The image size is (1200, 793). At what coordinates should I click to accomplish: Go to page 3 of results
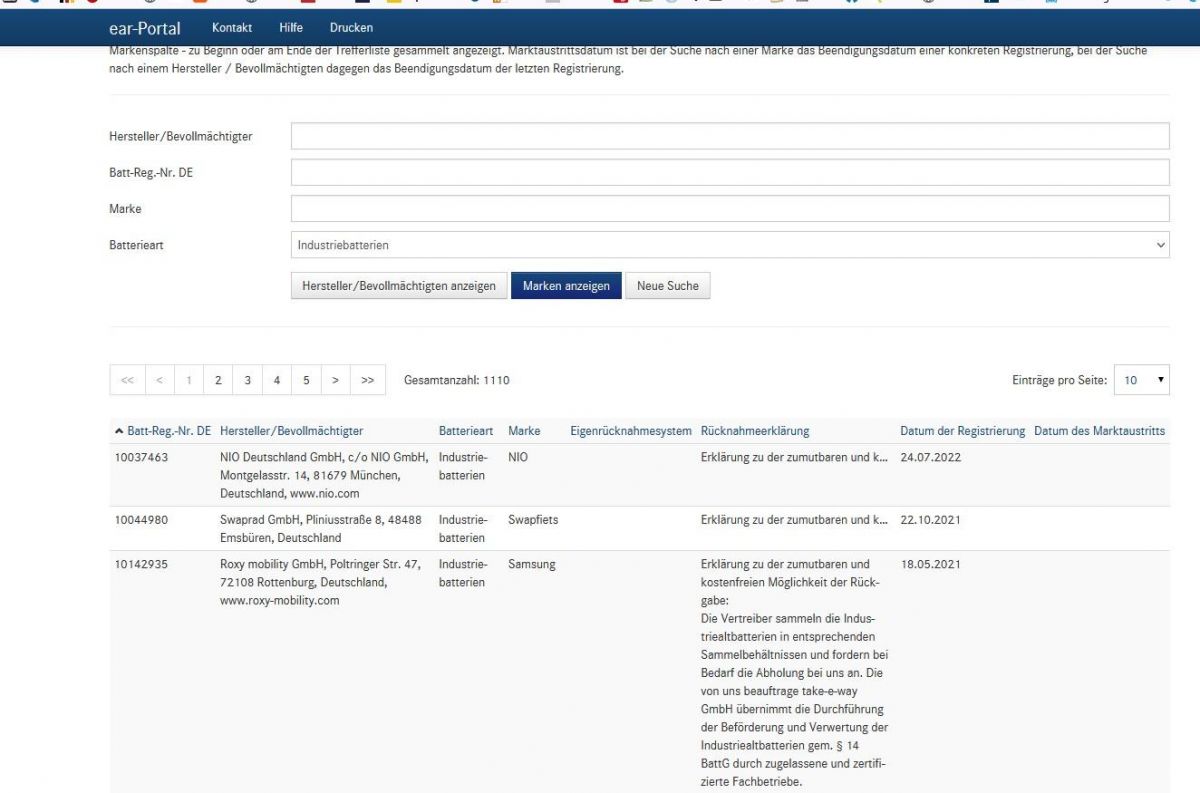247,380
